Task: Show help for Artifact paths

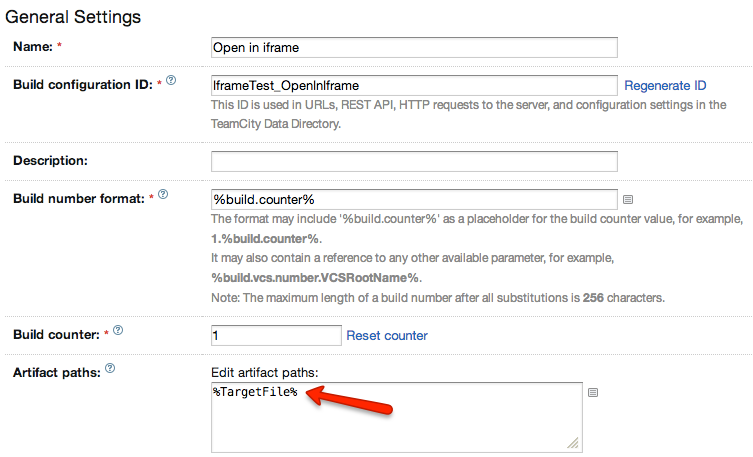Action: pyautogui.click(x=110, y=368)
